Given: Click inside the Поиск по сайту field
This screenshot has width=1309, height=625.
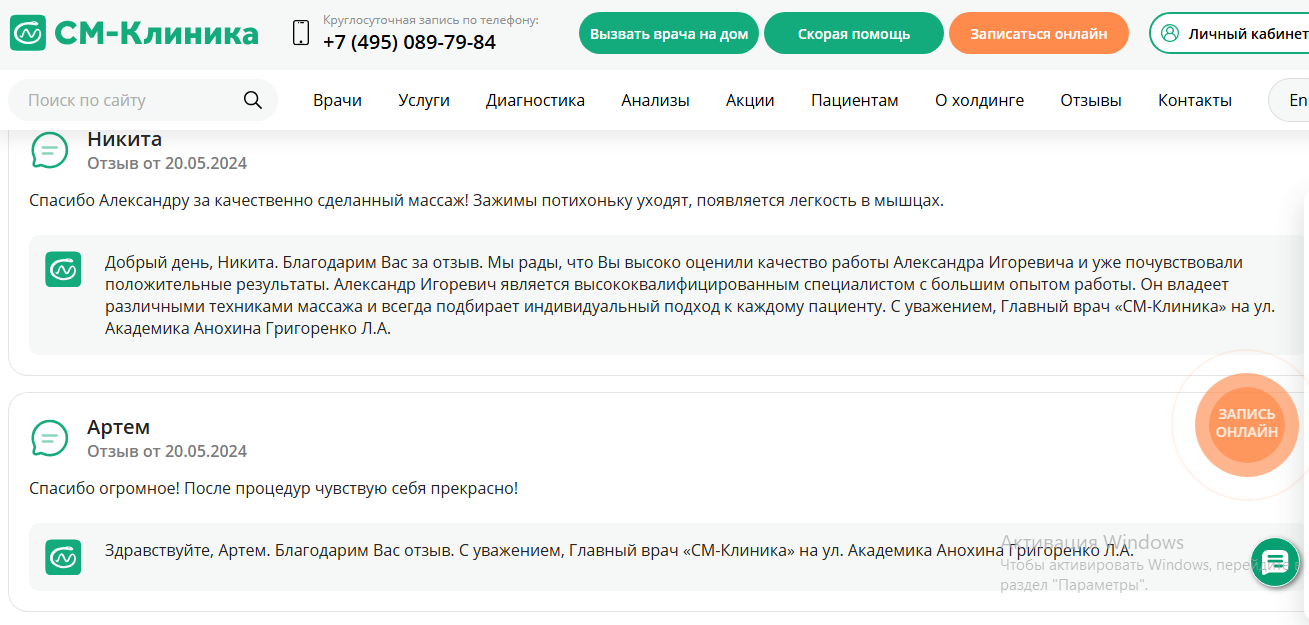Looking at the screenshot, I should [120, 99].
